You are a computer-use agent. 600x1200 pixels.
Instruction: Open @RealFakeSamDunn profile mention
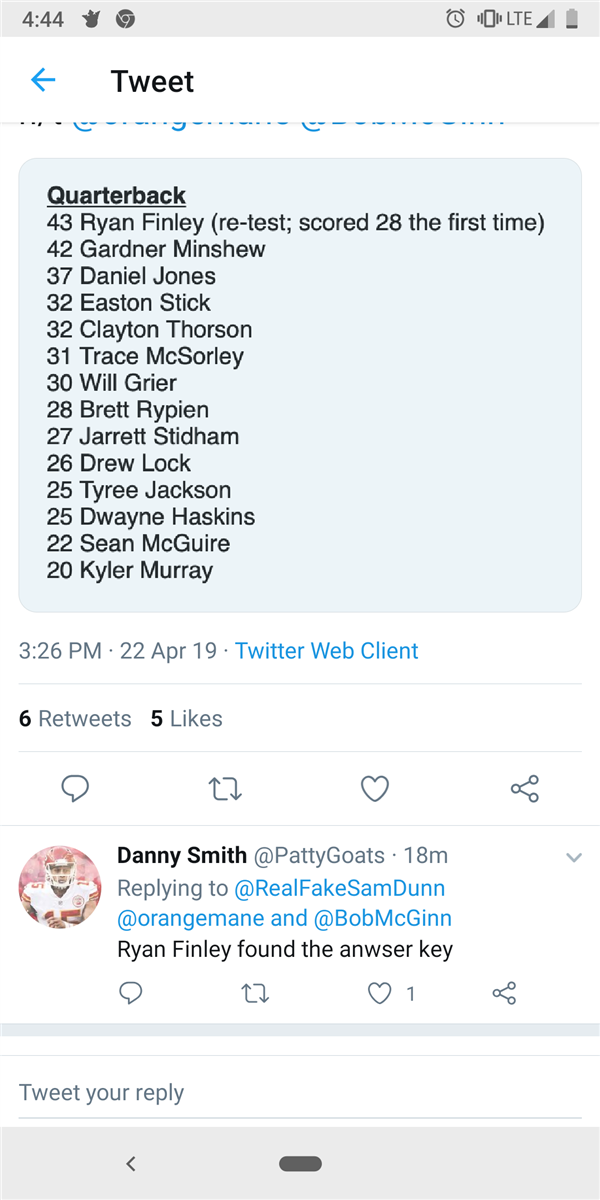[x=339, y=887]
